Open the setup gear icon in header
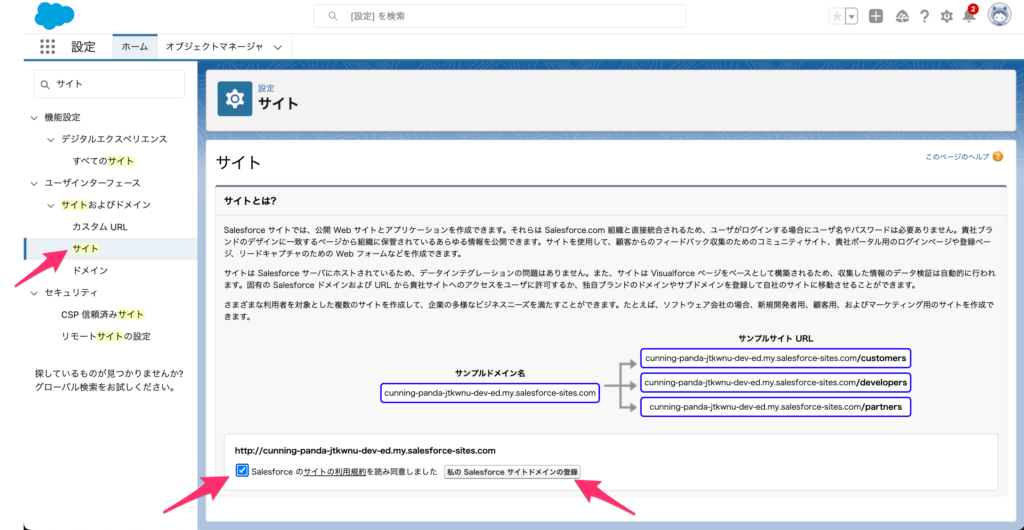This screenshot has height=530, width=1024. [x=946, y=17]
